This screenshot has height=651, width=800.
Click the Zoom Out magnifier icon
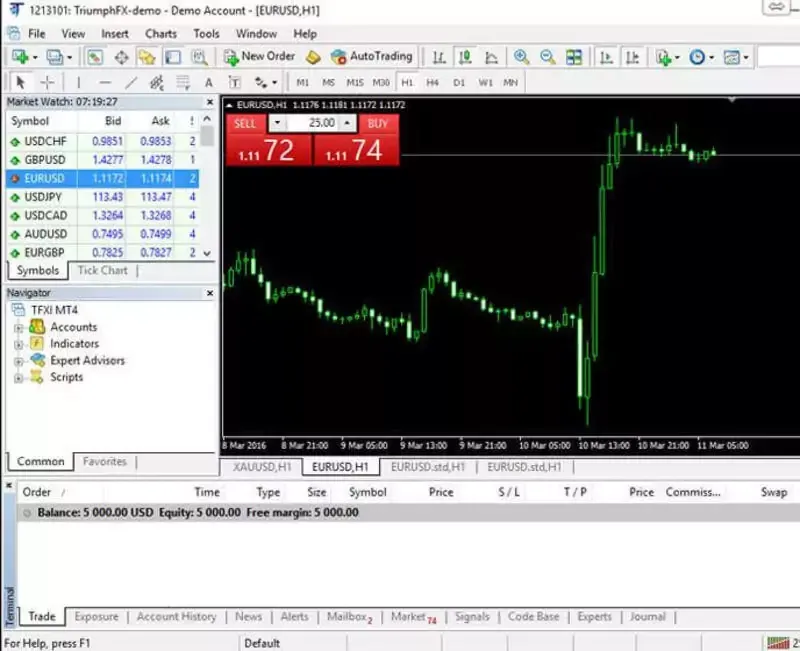coord(547,57)
